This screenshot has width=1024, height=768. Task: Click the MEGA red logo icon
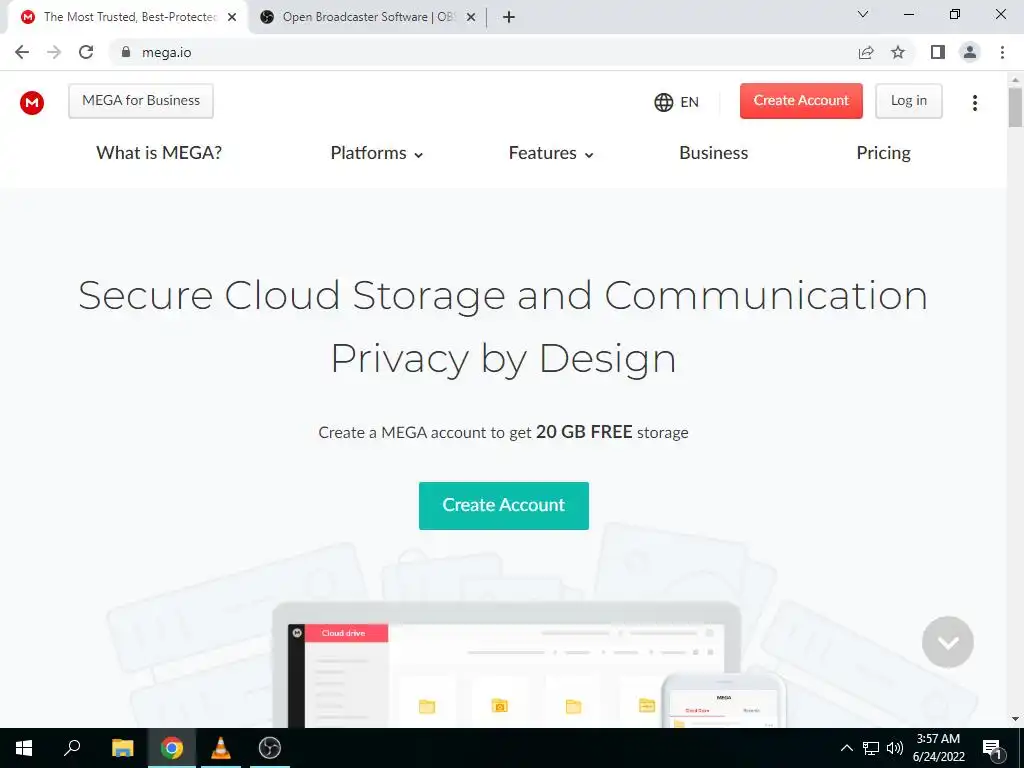32,102
